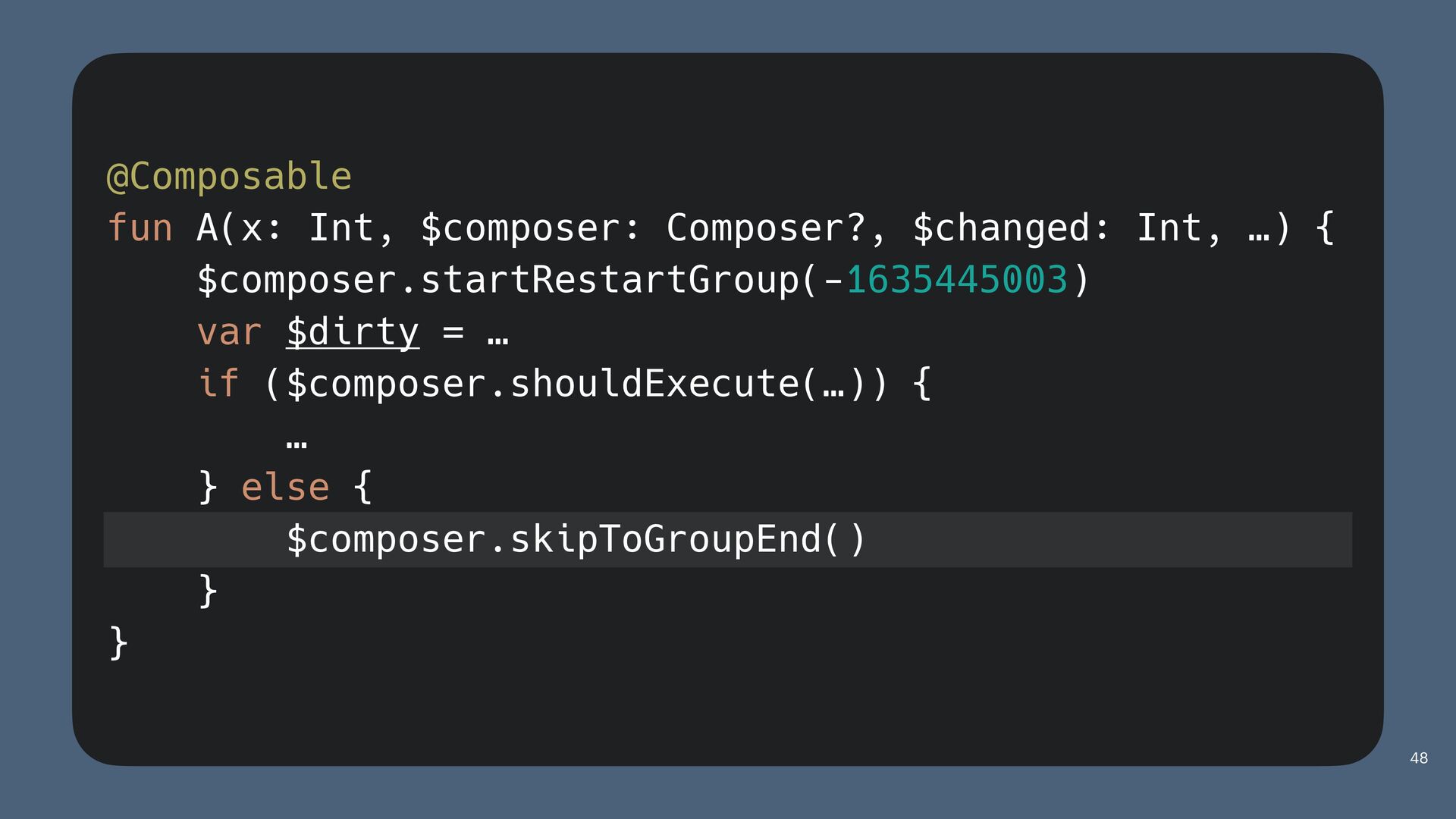Click the ellipsis at end of parameter list

(1258, 230)
